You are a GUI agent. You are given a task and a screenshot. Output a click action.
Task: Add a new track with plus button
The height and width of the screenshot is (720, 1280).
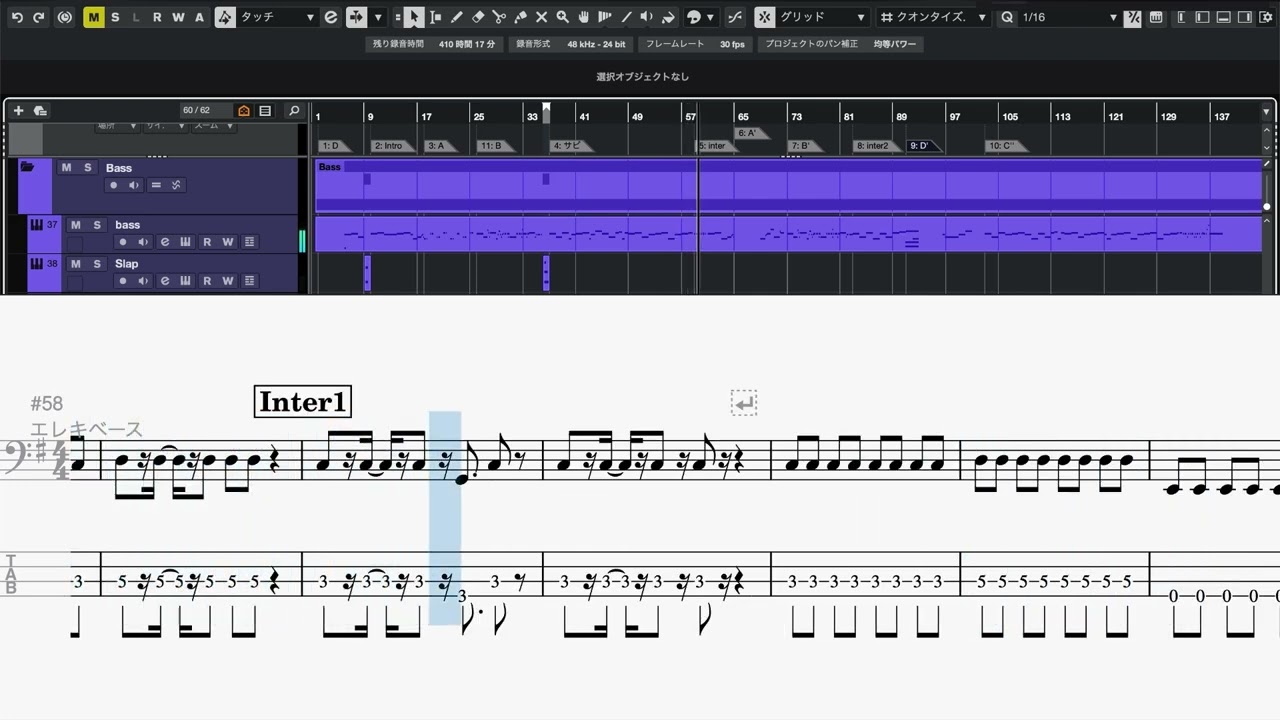coord(18,110)
